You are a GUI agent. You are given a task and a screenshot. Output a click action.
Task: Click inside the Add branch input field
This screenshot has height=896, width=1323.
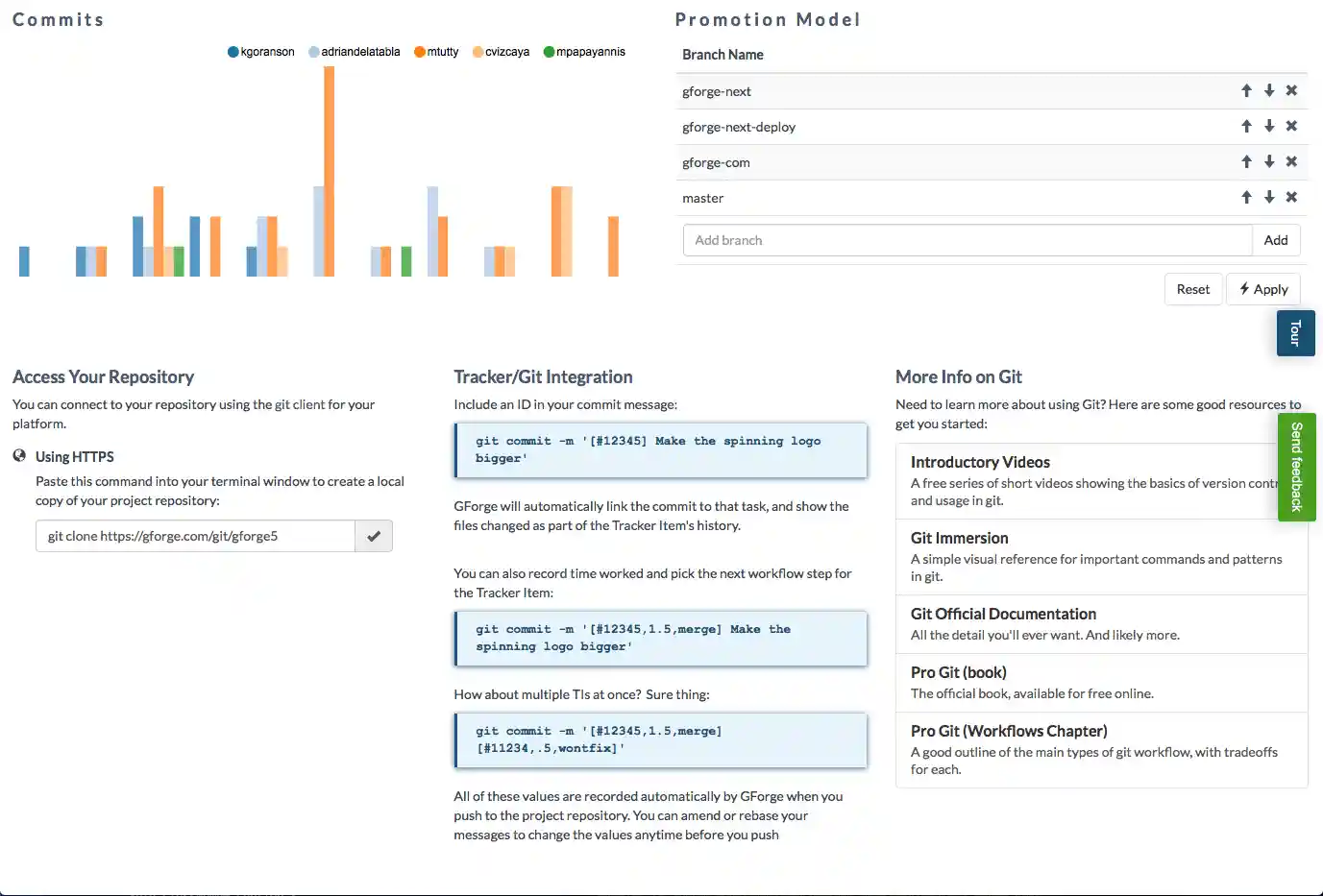pyautogui.click(x=961, y=240)
